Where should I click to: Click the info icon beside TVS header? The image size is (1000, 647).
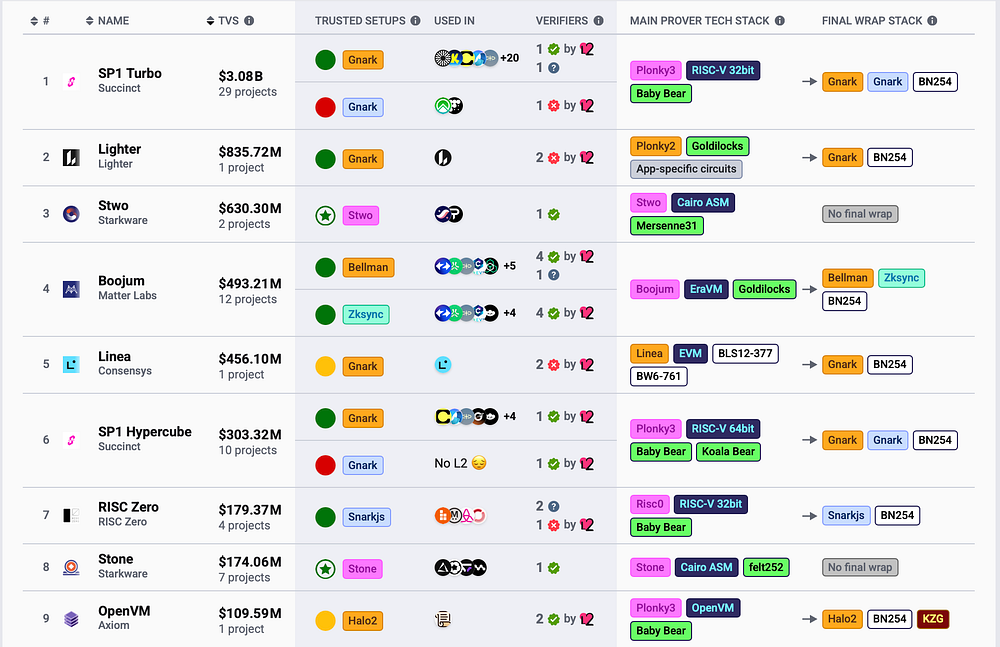pyautogui.click(x=249, y=20)
